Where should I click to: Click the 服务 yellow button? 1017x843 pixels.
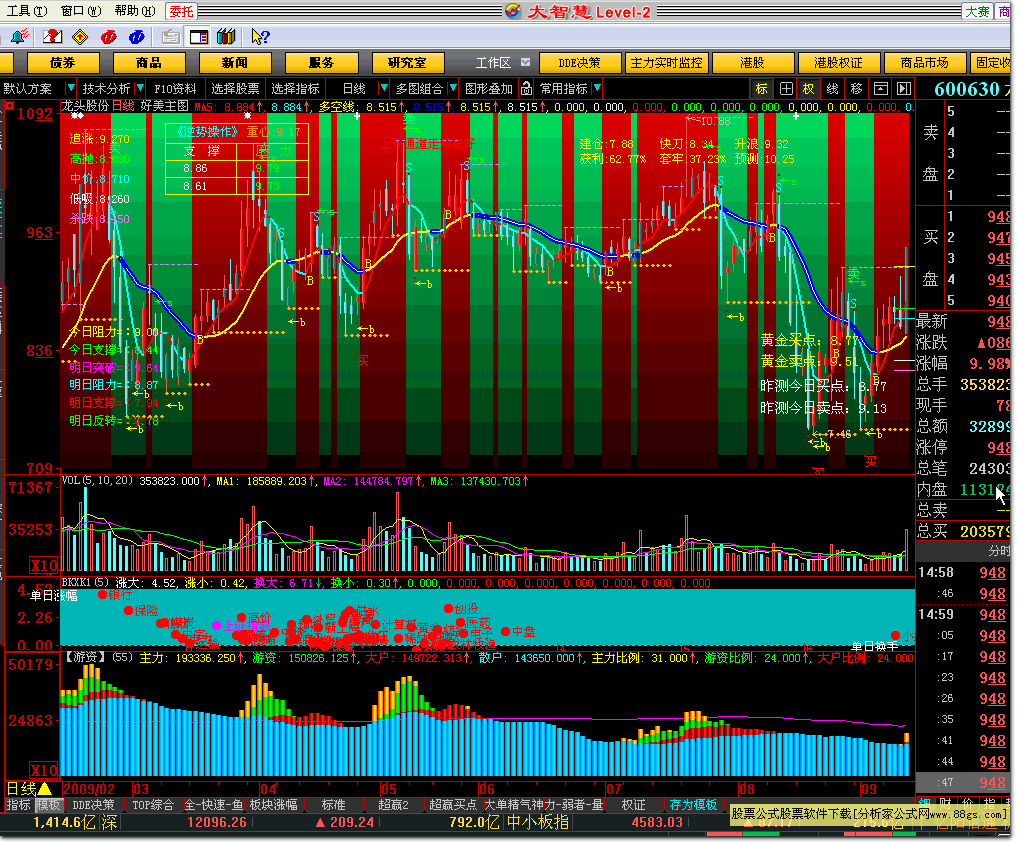(x=321, y=62)
